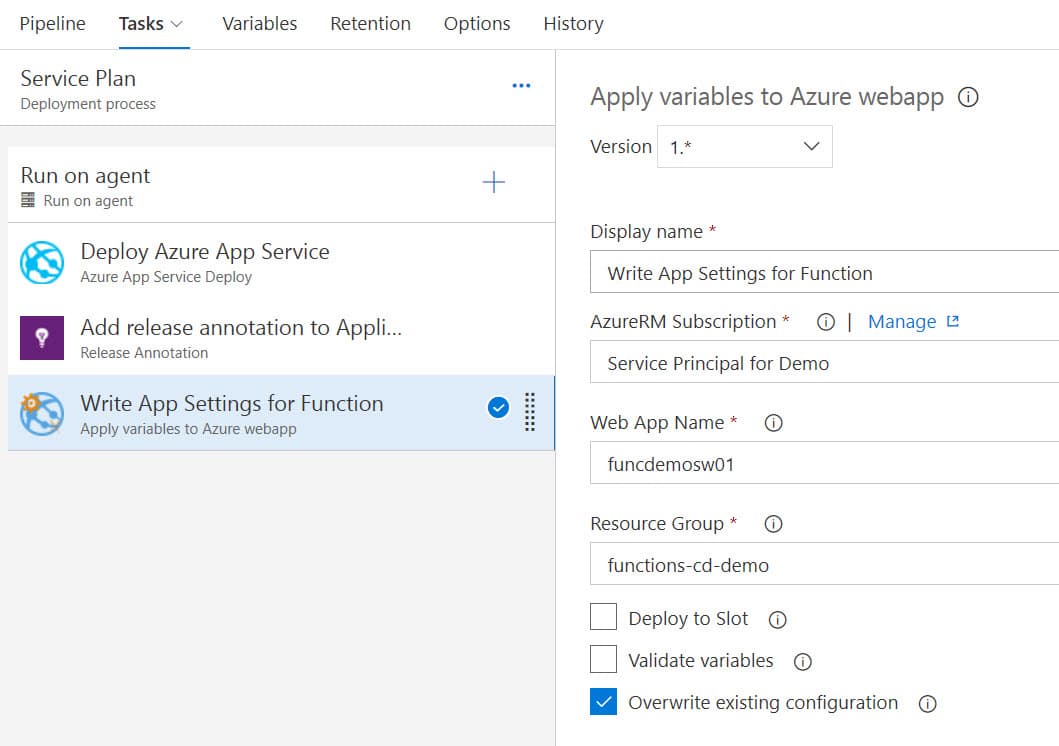Add a task with the plus icon
Image resolution: width=1059 pixels, height=746 pixels.
click(494, 182)
